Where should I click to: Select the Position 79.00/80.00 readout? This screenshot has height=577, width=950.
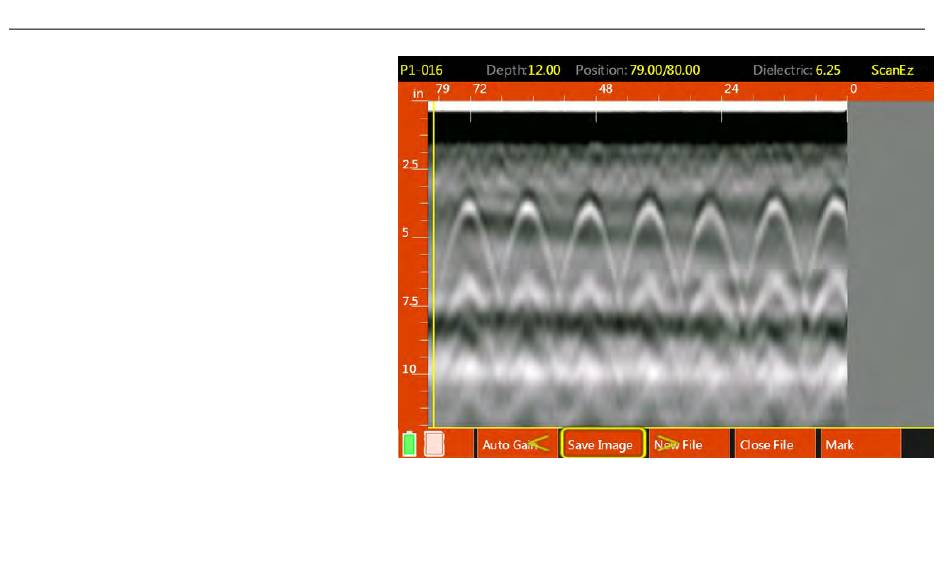664,71
